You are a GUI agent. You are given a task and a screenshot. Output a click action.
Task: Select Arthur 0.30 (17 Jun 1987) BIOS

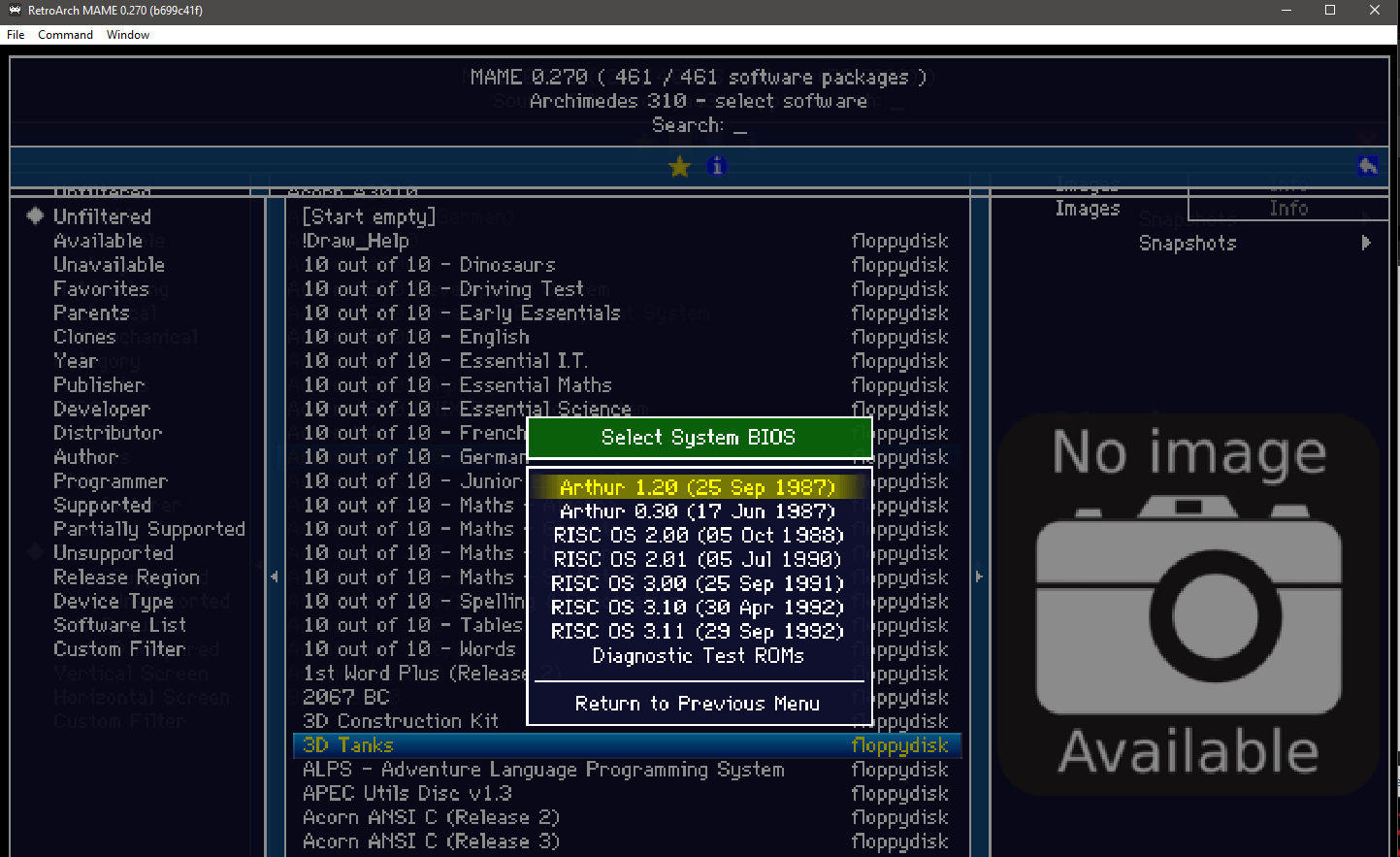coord(698,511)
